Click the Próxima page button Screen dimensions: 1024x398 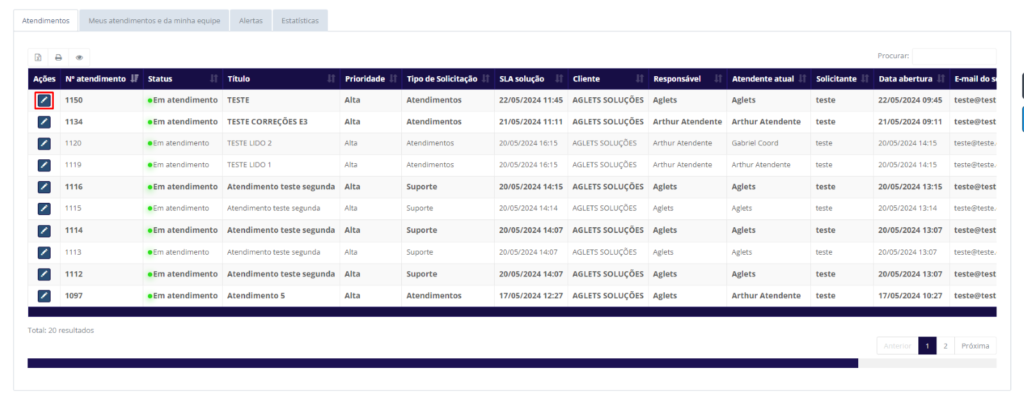tap(976, 346)
